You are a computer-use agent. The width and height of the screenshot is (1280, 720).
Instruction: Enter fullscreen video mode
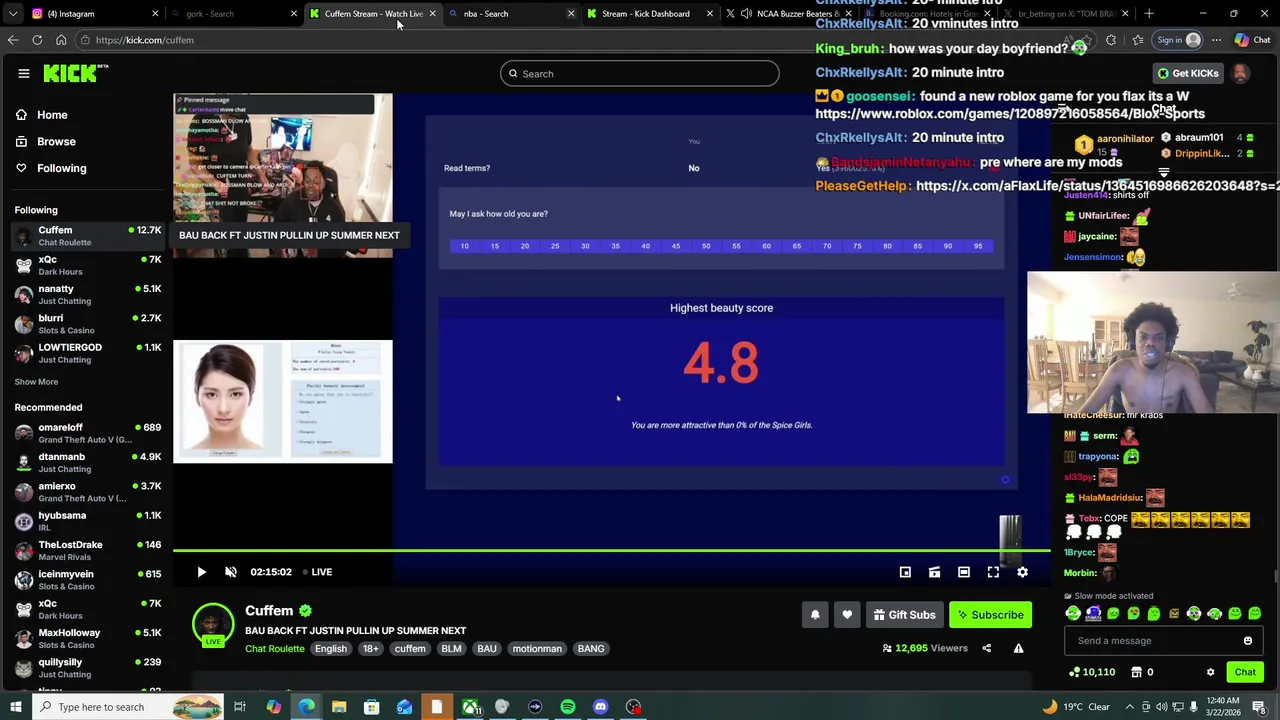tap(993, 572)
